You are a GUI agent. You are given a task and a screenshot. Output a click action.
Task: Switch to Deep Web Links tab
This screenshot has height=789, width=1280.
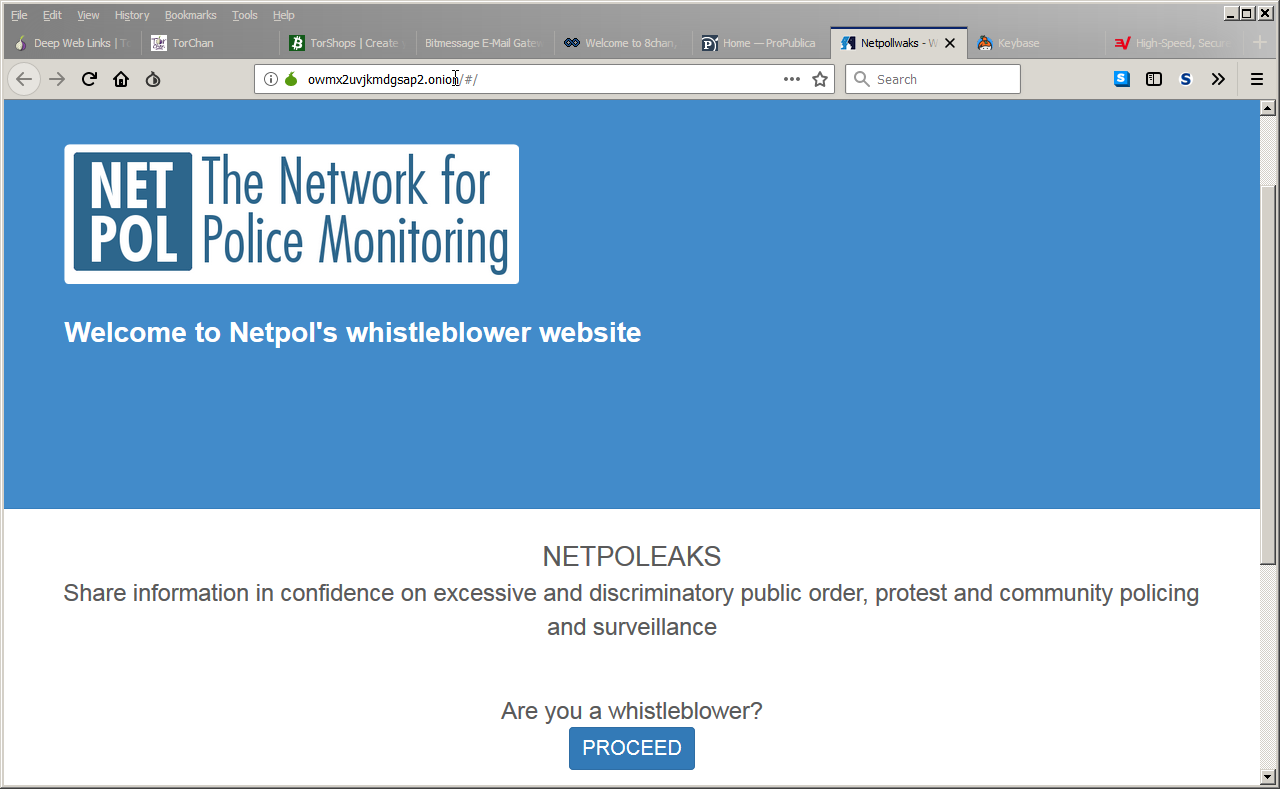tap(72, 43)
